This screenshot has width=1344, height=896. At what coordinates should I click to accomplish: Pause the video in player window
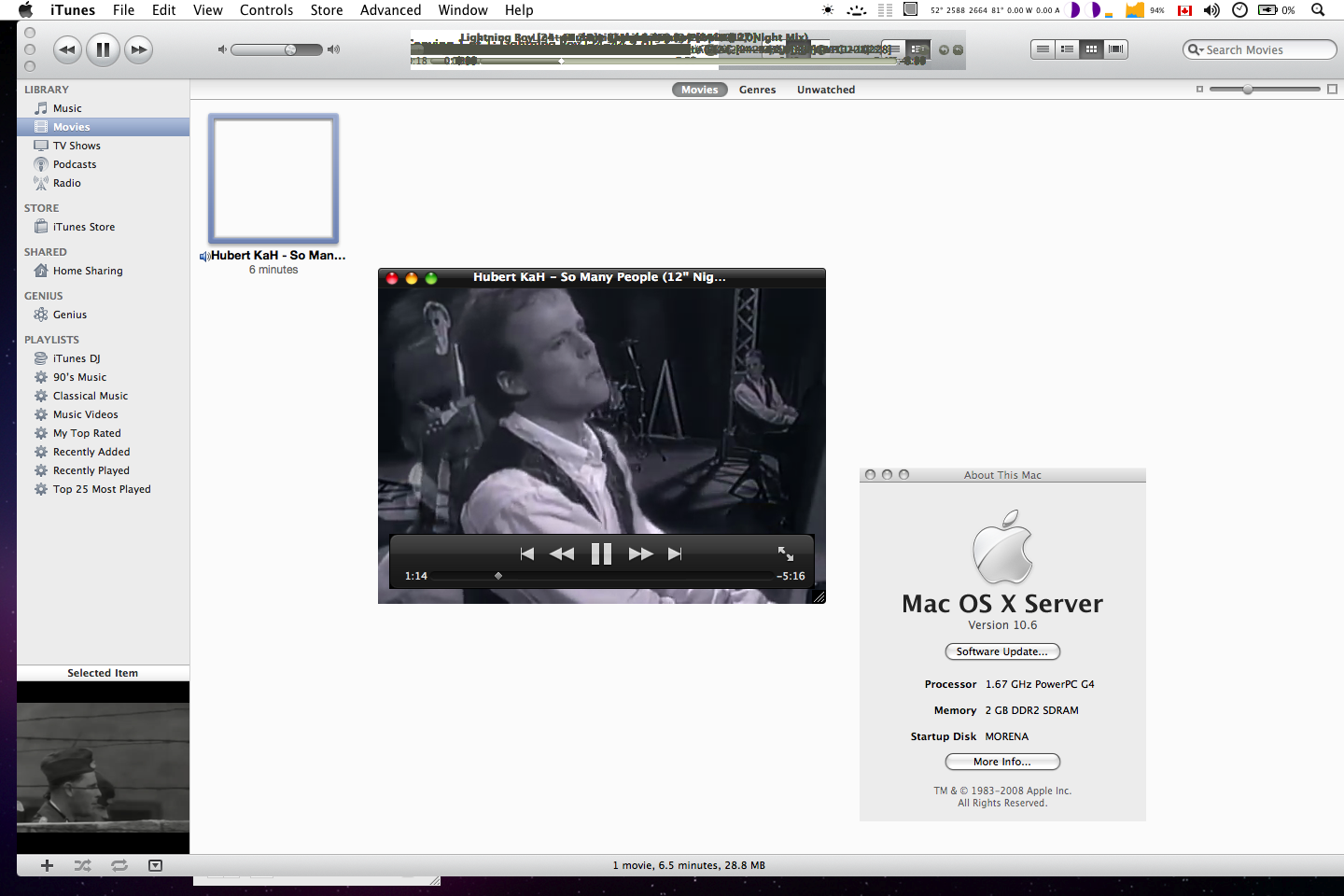coord(601,553)
